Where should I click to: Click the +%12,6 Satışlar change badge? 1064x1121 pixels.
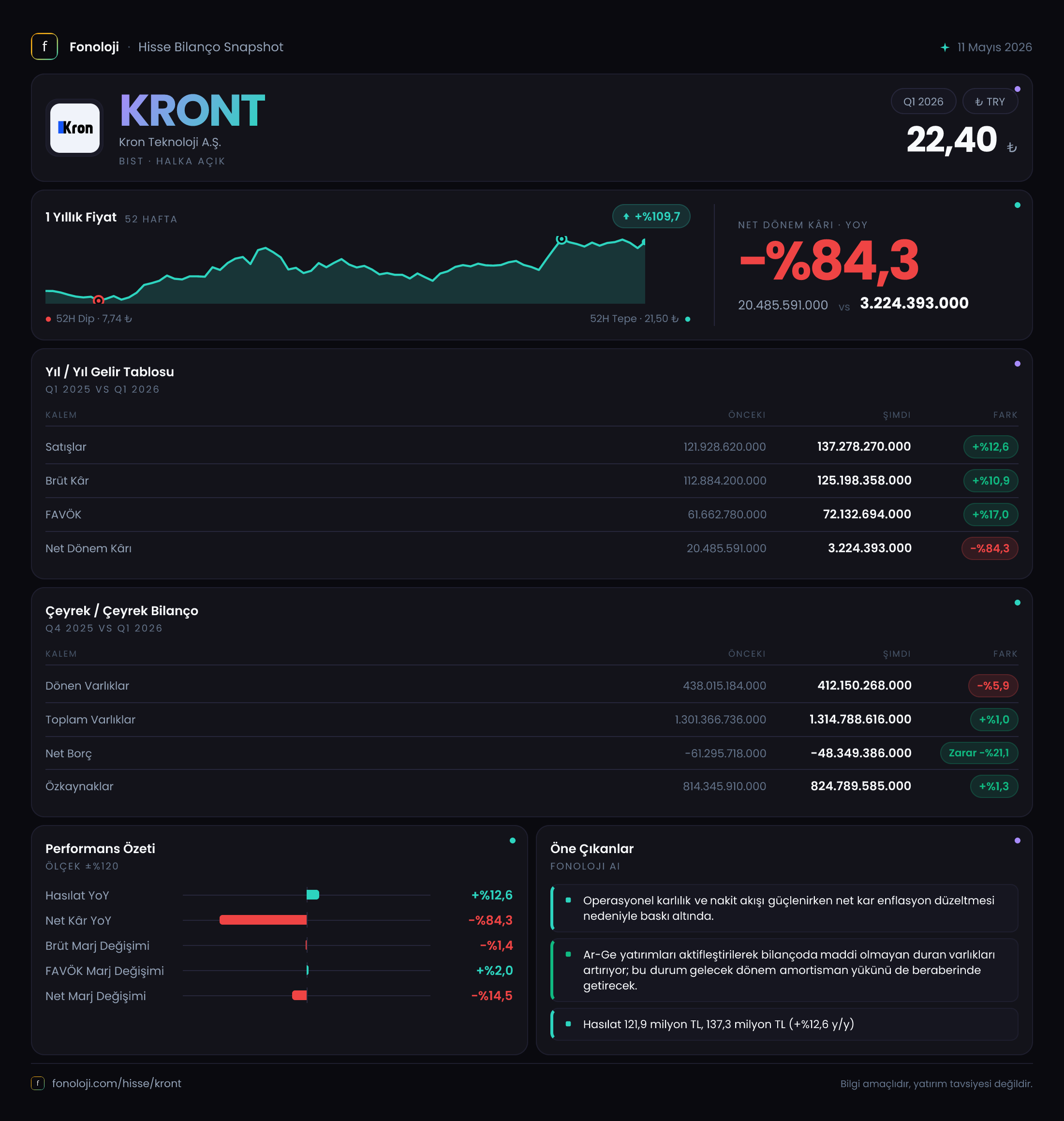pos(990,447)
